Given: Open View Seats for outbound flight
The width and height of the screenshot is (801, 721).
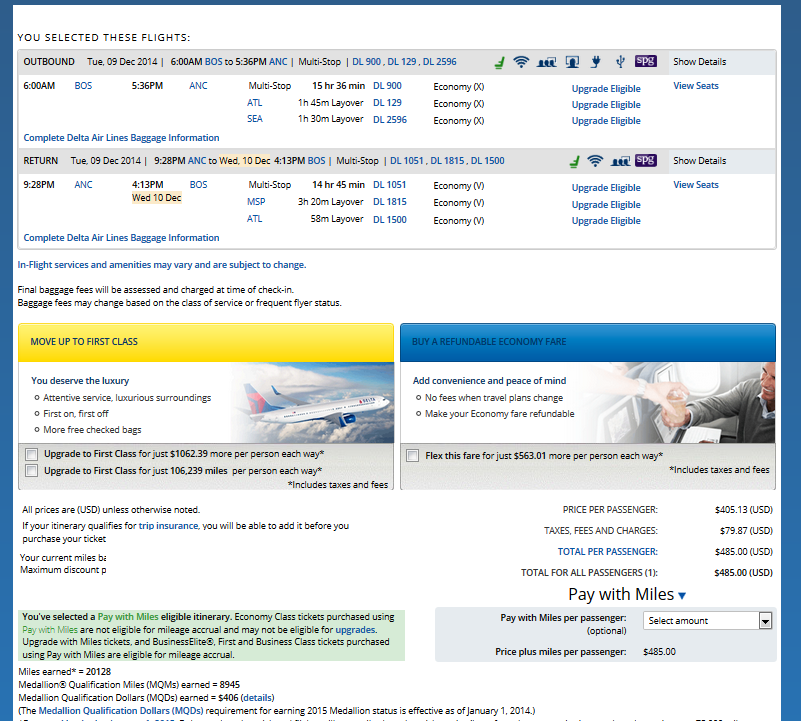Looking at the screenshot, I should (x=695, y=86).
